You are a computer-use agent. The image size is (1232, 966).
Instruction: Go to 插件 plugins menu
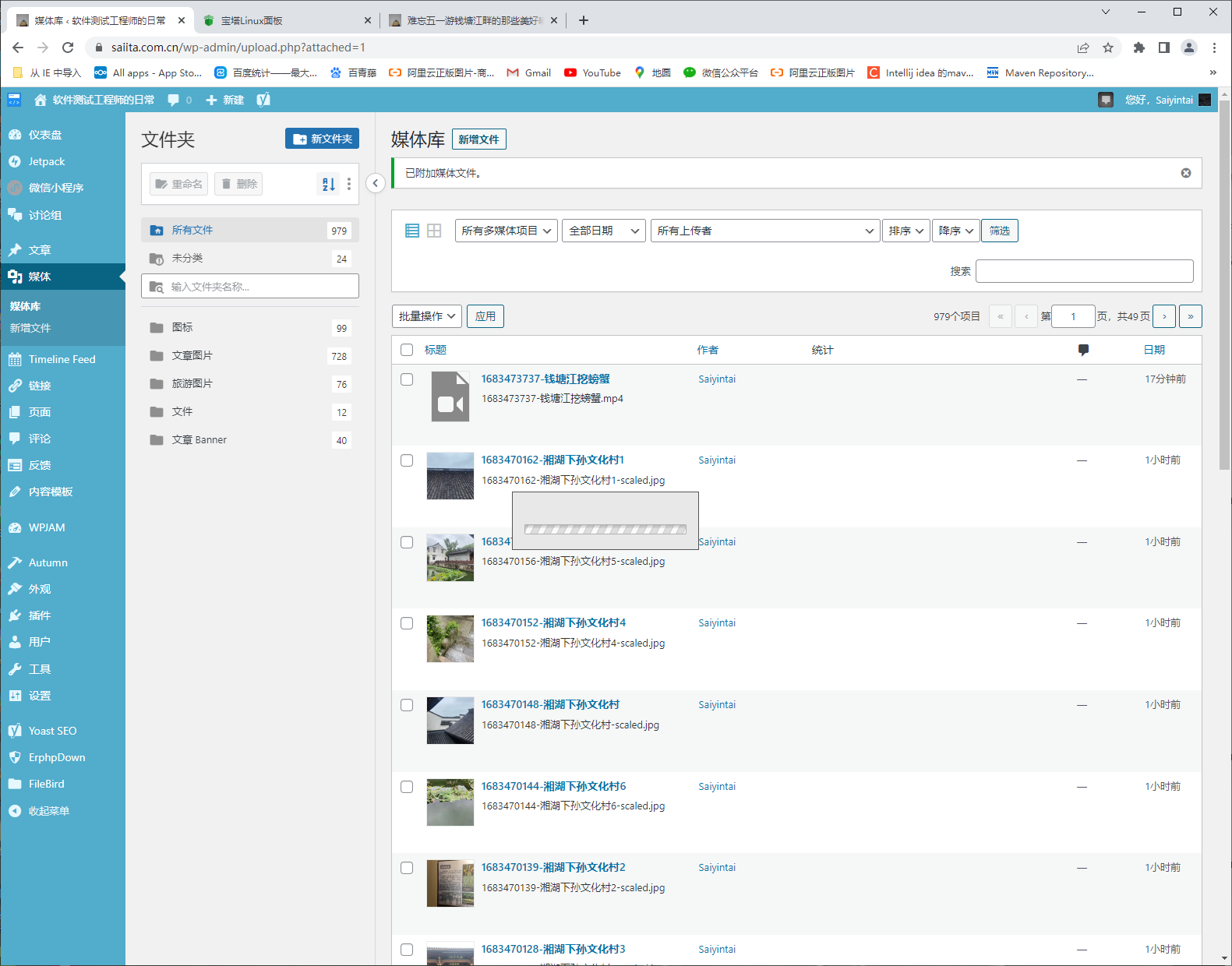coord(39,615)
